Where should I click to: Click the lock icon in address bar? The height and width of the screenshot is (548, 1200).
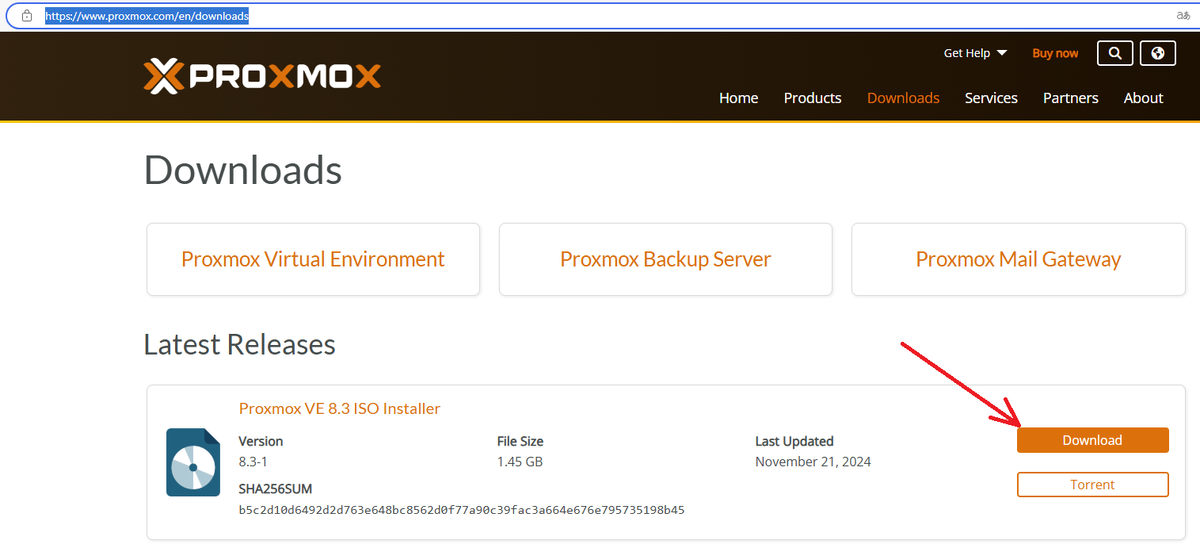27,16
